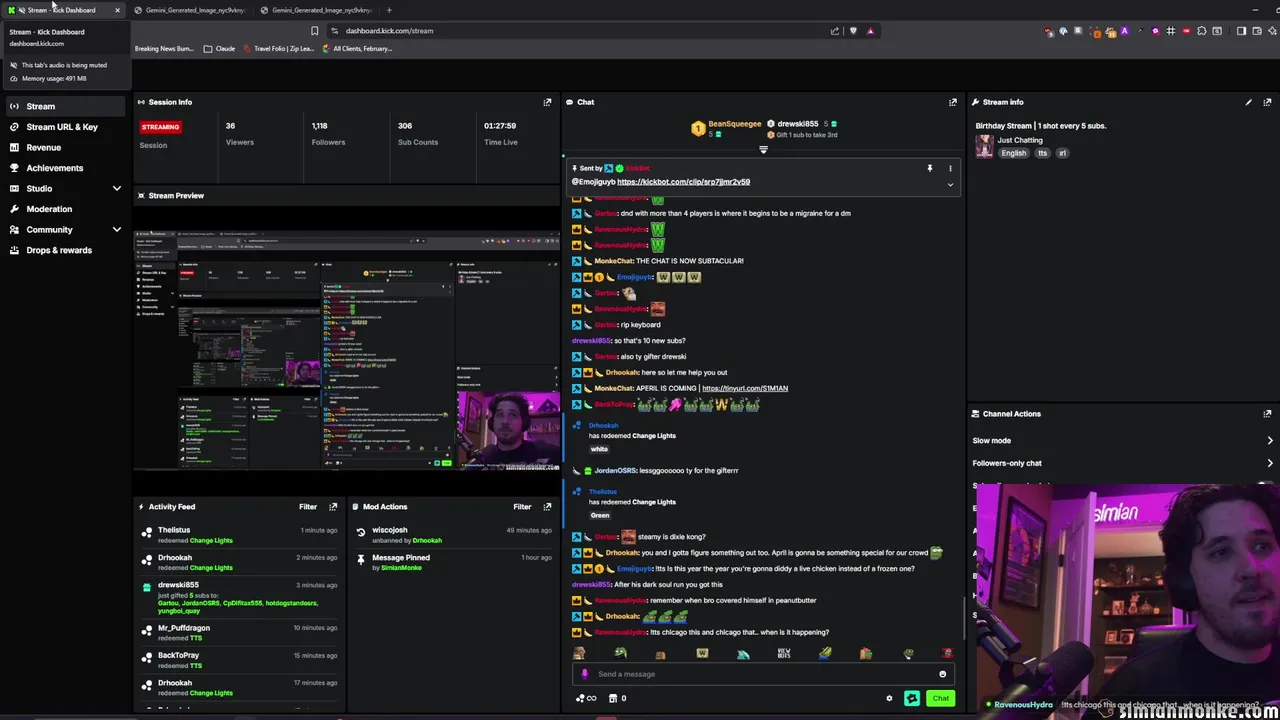This screenshot has height=720, width=1280.
Task: Open the Mod Actions Filter
Action: [x=522, y=507]
